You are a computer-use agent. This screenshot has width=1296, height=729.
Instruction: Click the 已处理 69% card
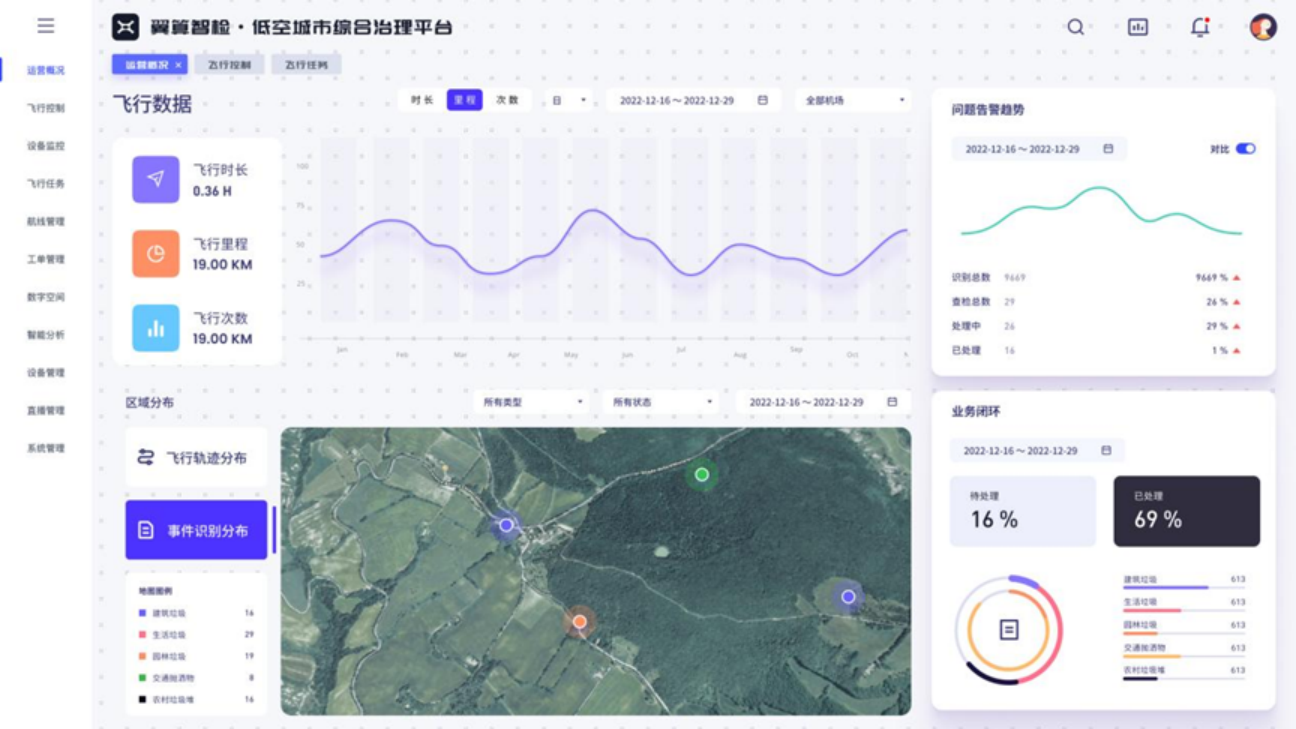click(x=1186, y=511)
